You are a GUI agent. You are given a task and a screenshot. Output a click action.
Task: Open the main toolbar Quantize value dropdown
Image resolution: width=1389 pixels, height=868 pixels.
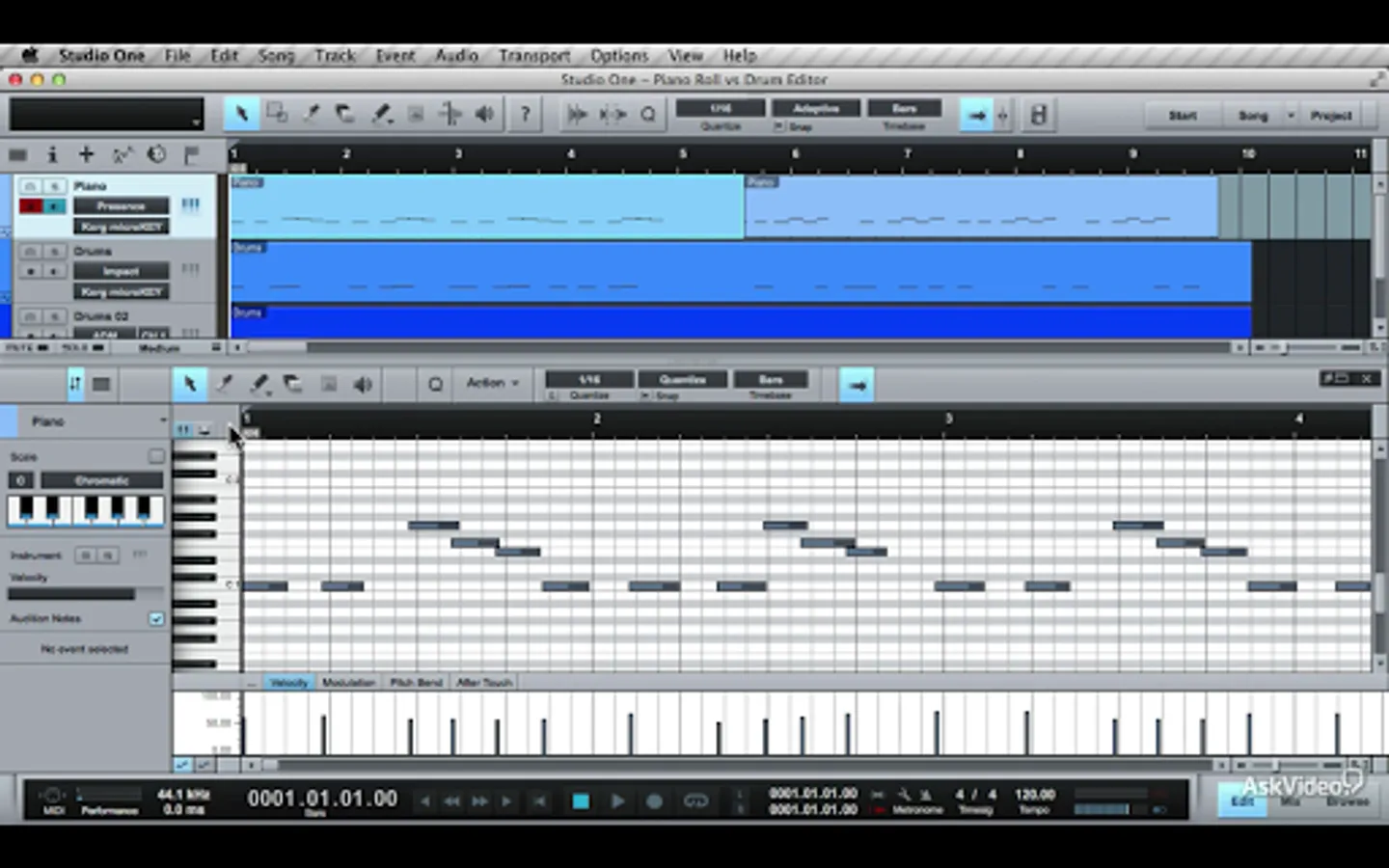click(721, 108)
